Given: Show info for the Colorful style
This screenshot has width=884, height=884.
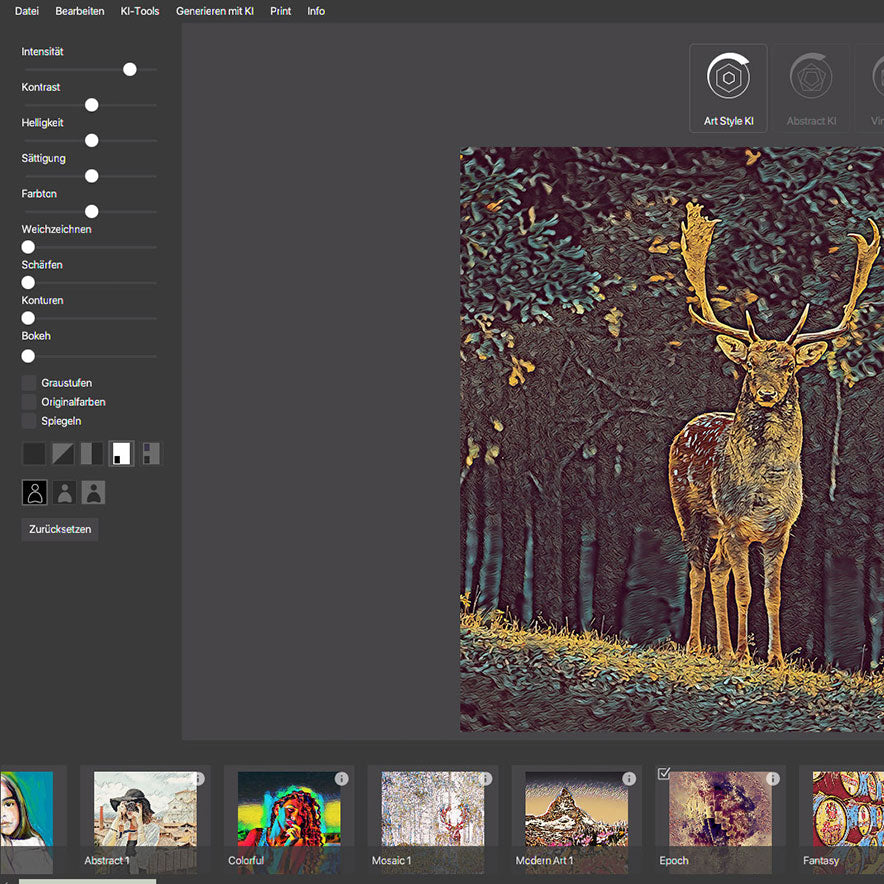Looking at the screenshot, I should pos(342,779).
